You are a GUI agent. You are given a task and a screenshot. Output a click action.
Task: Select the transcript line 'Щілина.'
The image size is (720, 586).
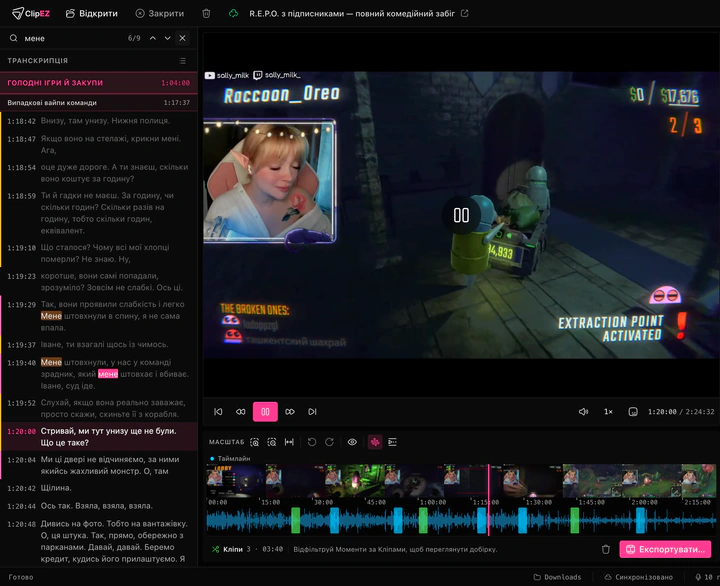tap(99, 488)
